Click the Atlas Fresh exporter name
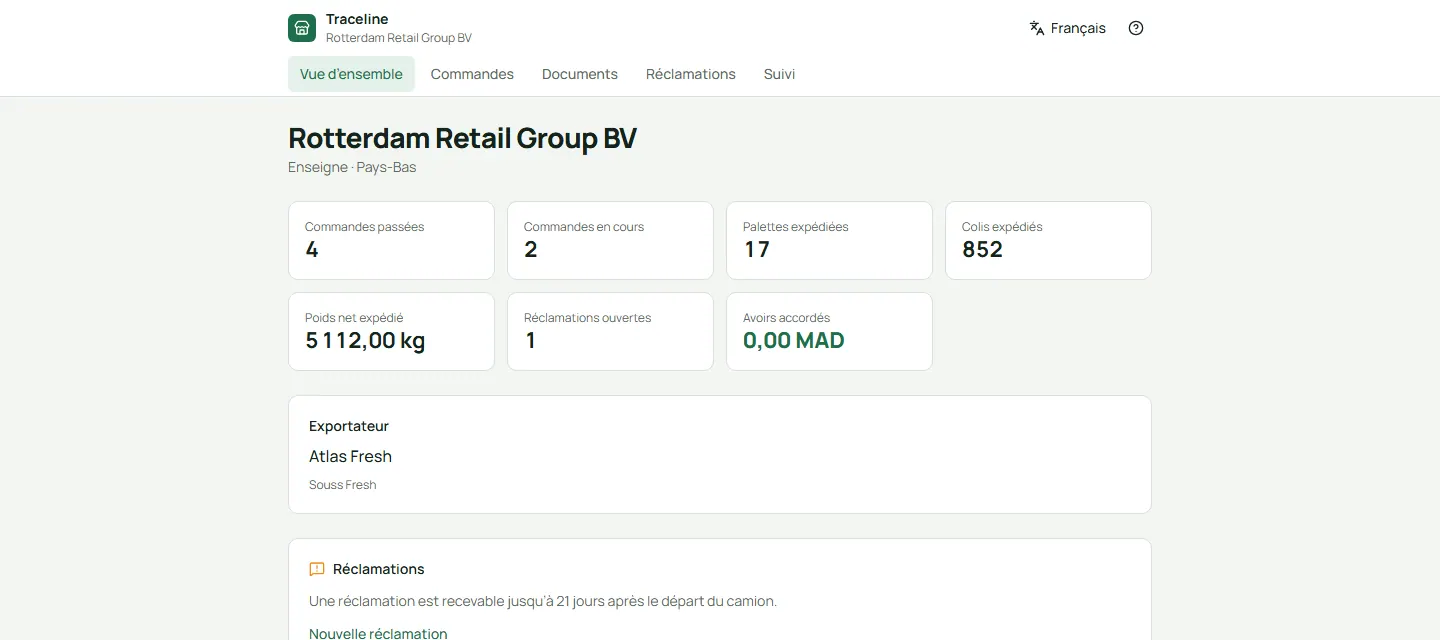This screenshot has width=1440, height=640. pyautogui.click(x=350, y=456)
